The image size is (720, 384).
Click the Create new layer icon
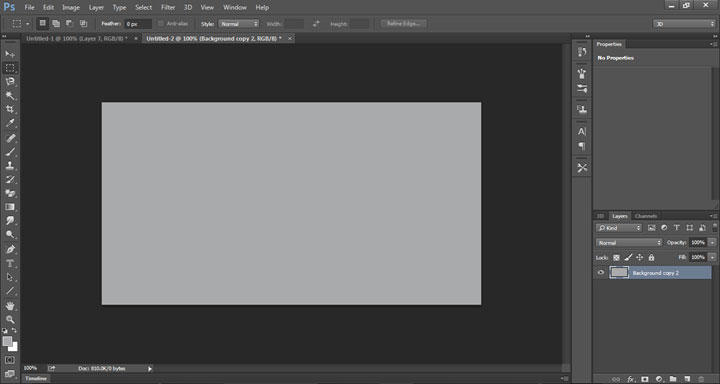tap(687, 379)
